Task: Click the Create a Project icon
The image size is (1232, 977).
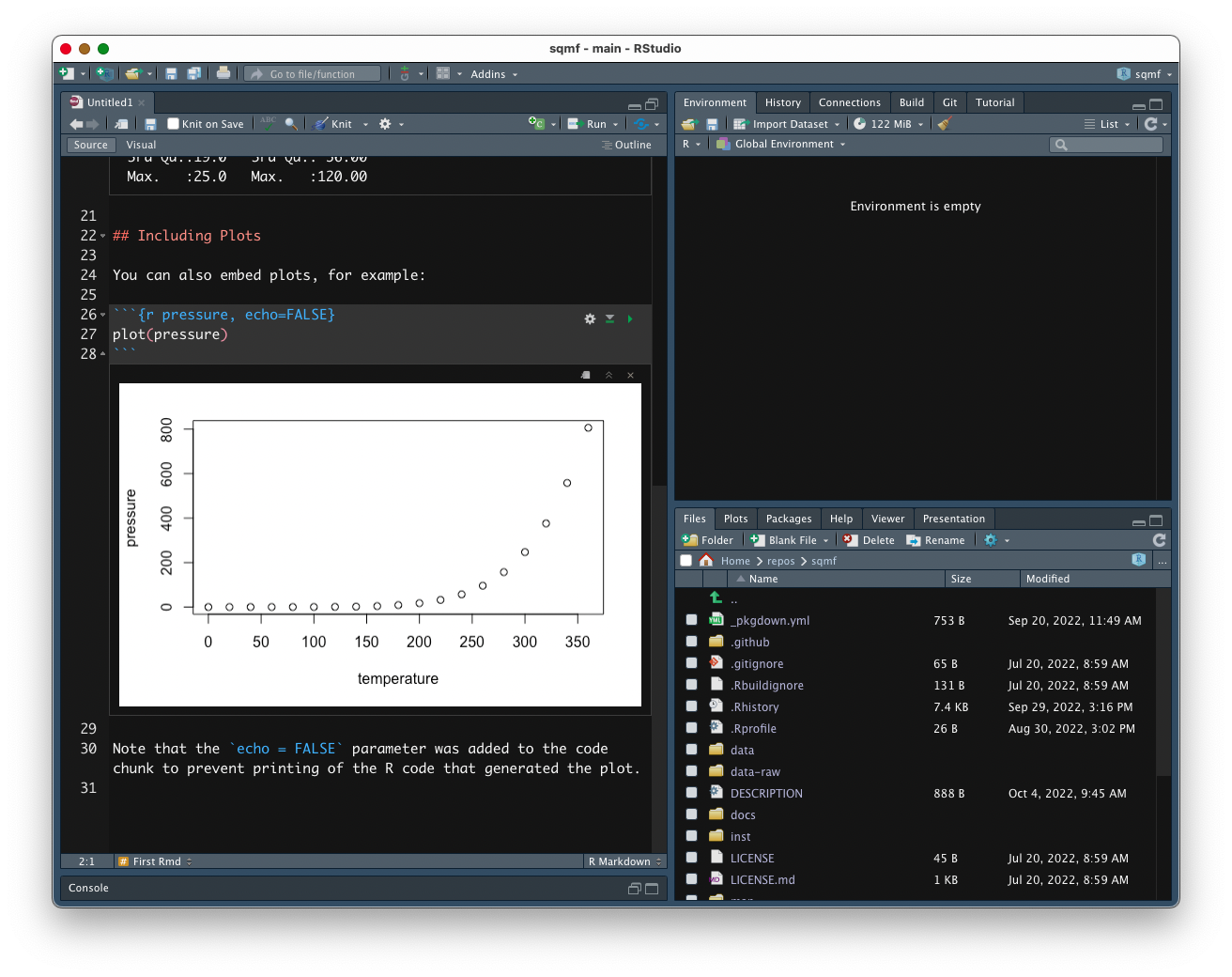Action: point(105,73)
